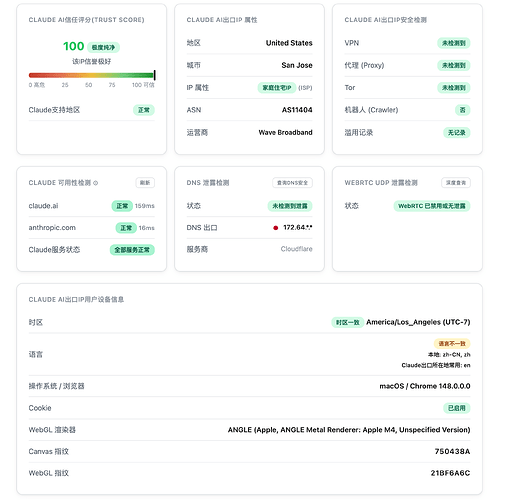Click the 未检测到 badge in the Tor row
Screen dimensions: 519x500
[x=454, y=88]
